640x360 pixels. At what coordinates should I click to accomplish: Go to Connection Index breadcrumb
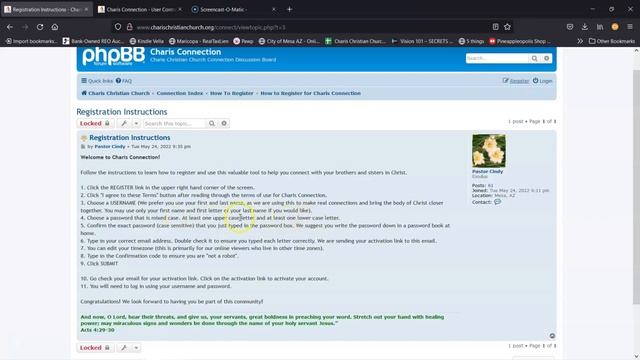(180, 93)
